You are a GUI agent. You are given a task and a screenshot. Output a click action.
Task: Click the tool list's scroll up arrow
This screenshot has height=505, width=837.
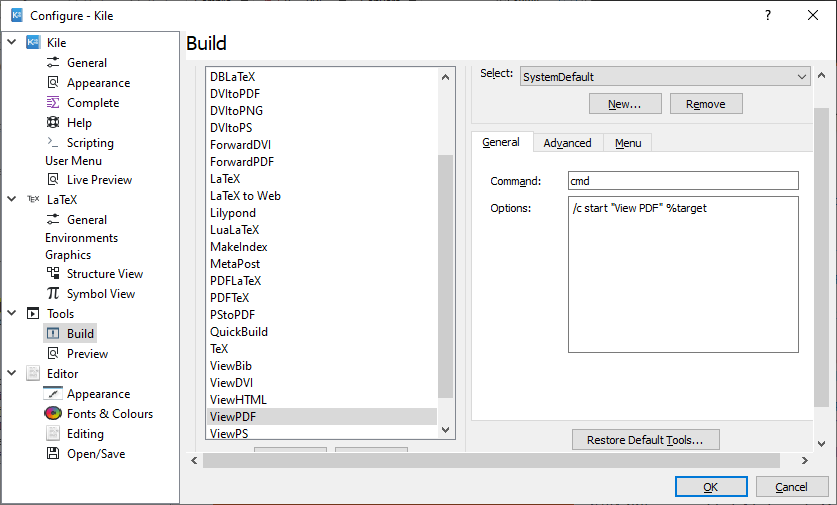446,77
